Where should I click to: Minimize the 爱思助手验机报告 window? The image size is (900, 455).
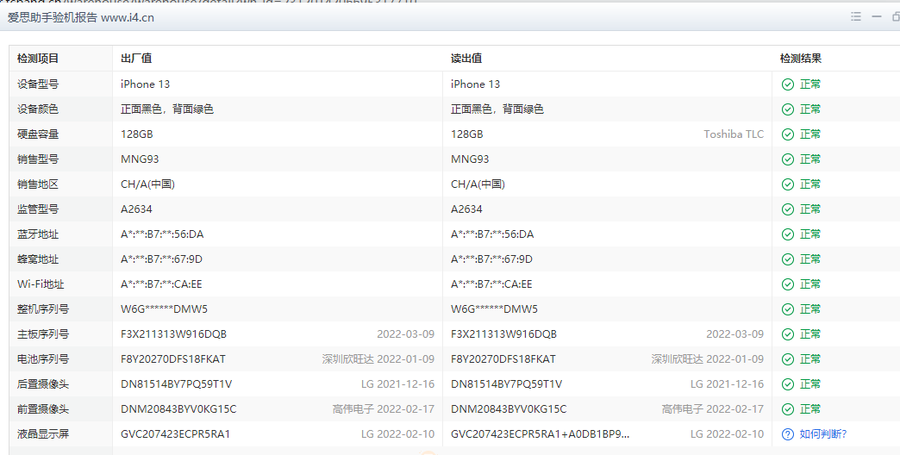click(x=876, y=17)
